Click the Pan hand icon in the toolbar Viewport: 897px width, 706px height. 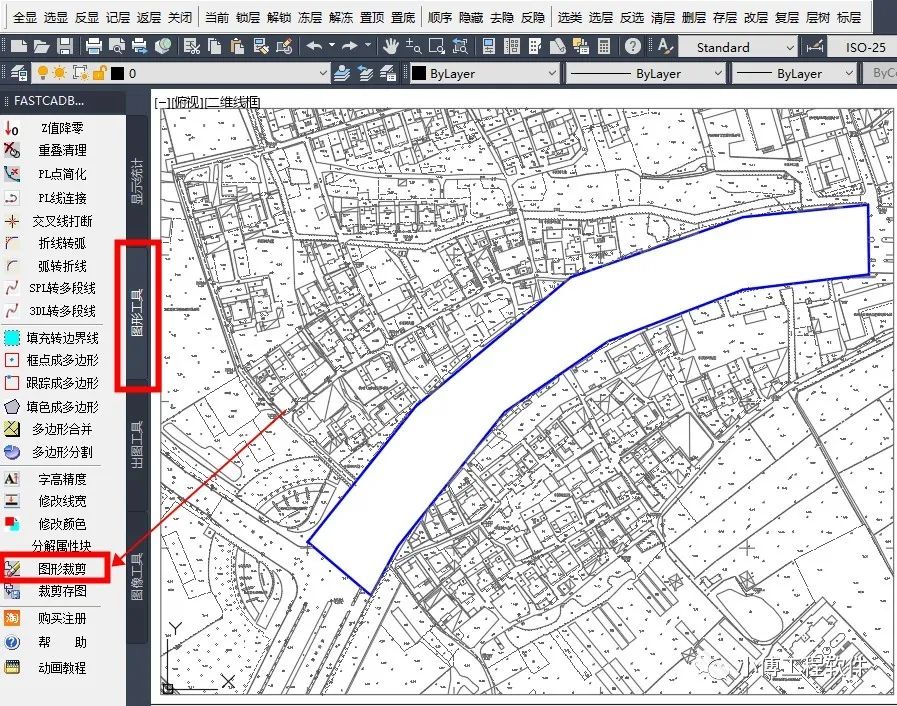[x=390, y=45]
